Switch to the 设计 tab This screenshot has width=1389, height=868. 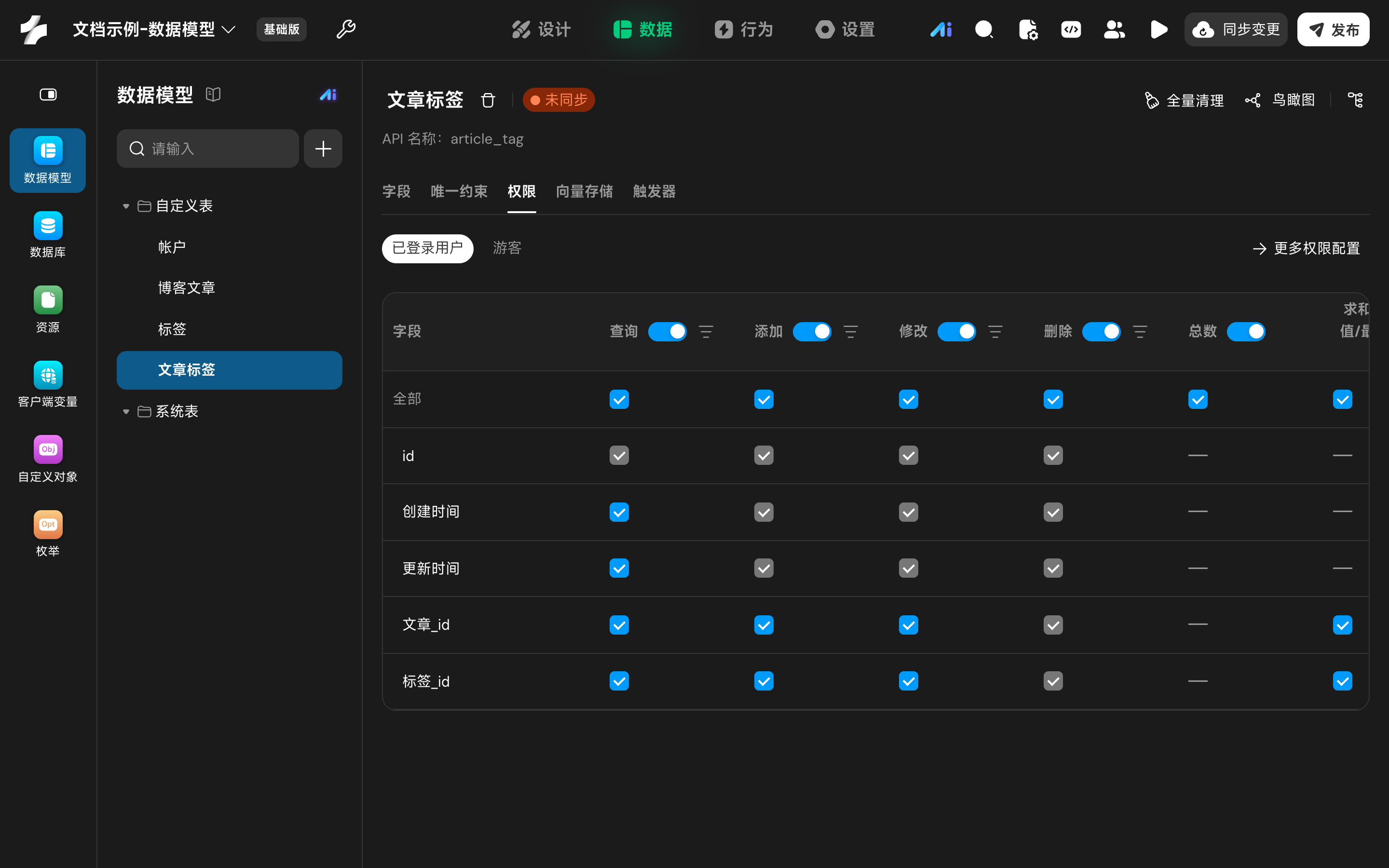pos(541,29)
